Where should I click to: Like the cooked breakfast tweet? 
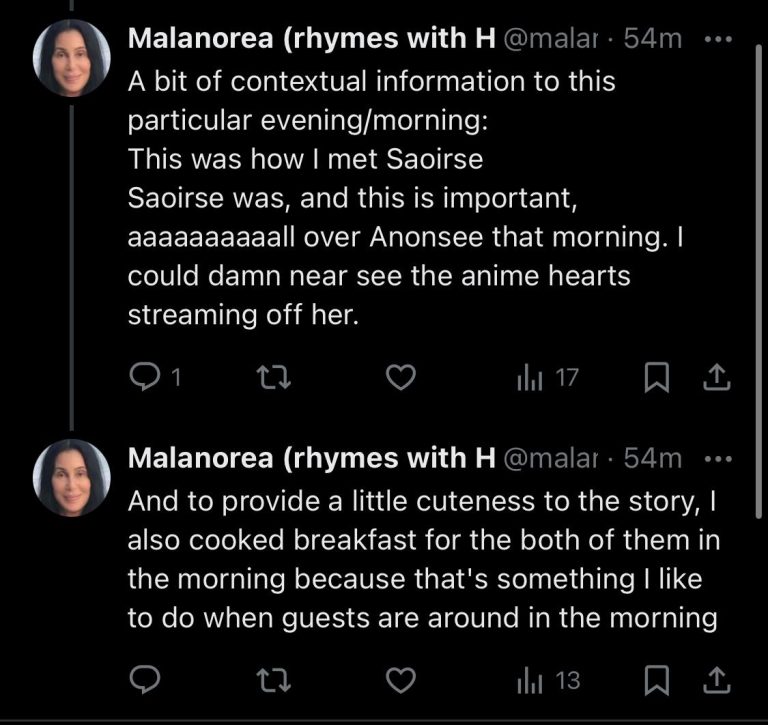tap(401, 680)
